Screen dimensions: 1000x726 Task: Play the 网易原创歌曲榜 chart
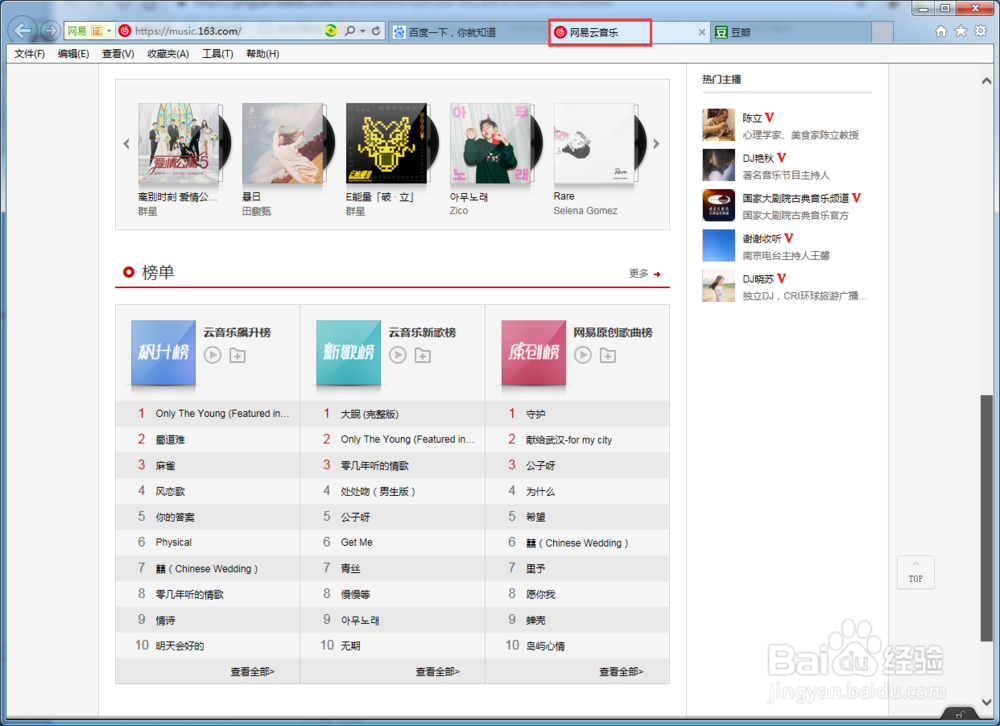click(x=583, y=355)
